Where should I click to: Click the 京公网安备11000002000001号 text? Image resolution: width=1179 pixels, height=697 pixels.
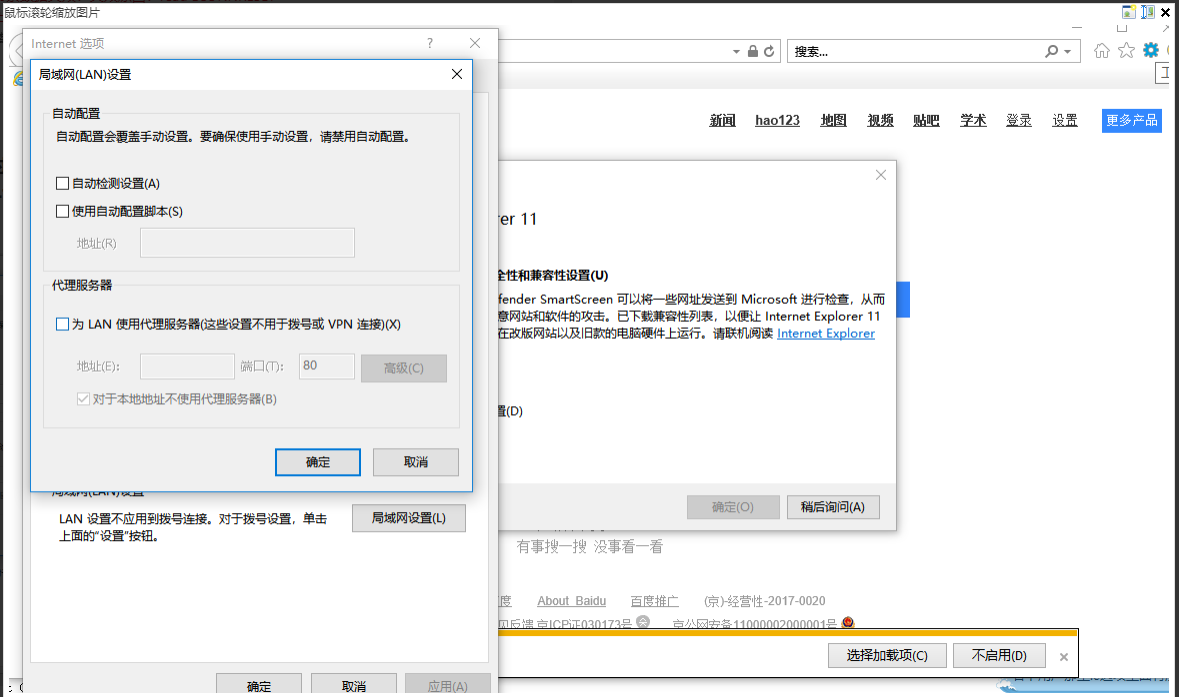(x=754, y=624)
